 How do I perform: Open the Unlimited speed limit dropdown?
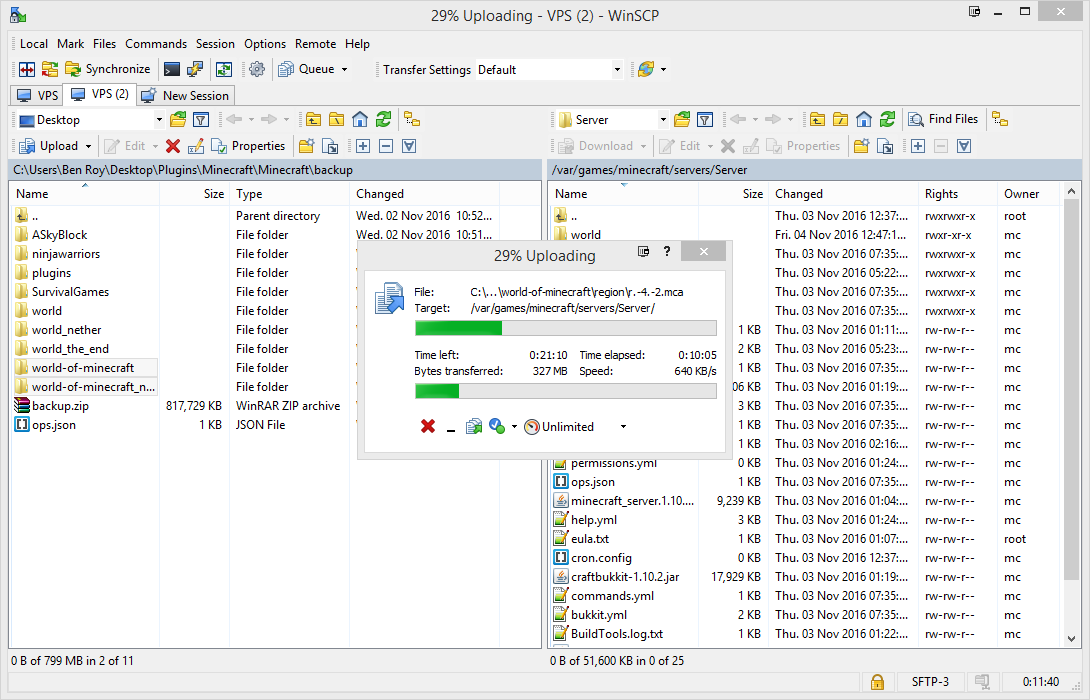pos(623,427)
